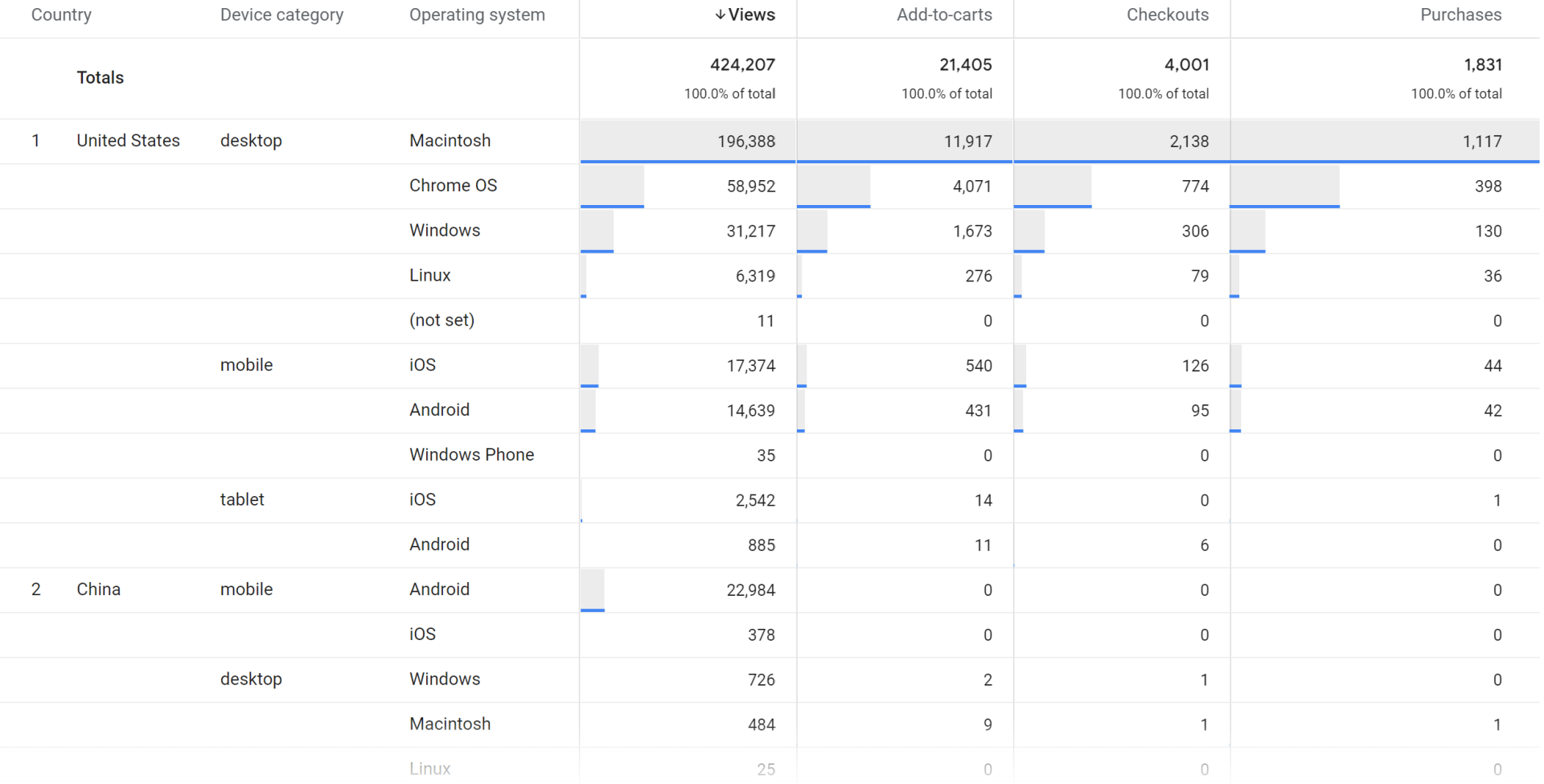The height and width of the screenshot is (784, 1544).
Task: Click purchases value 42
Action: point(1493,411)
